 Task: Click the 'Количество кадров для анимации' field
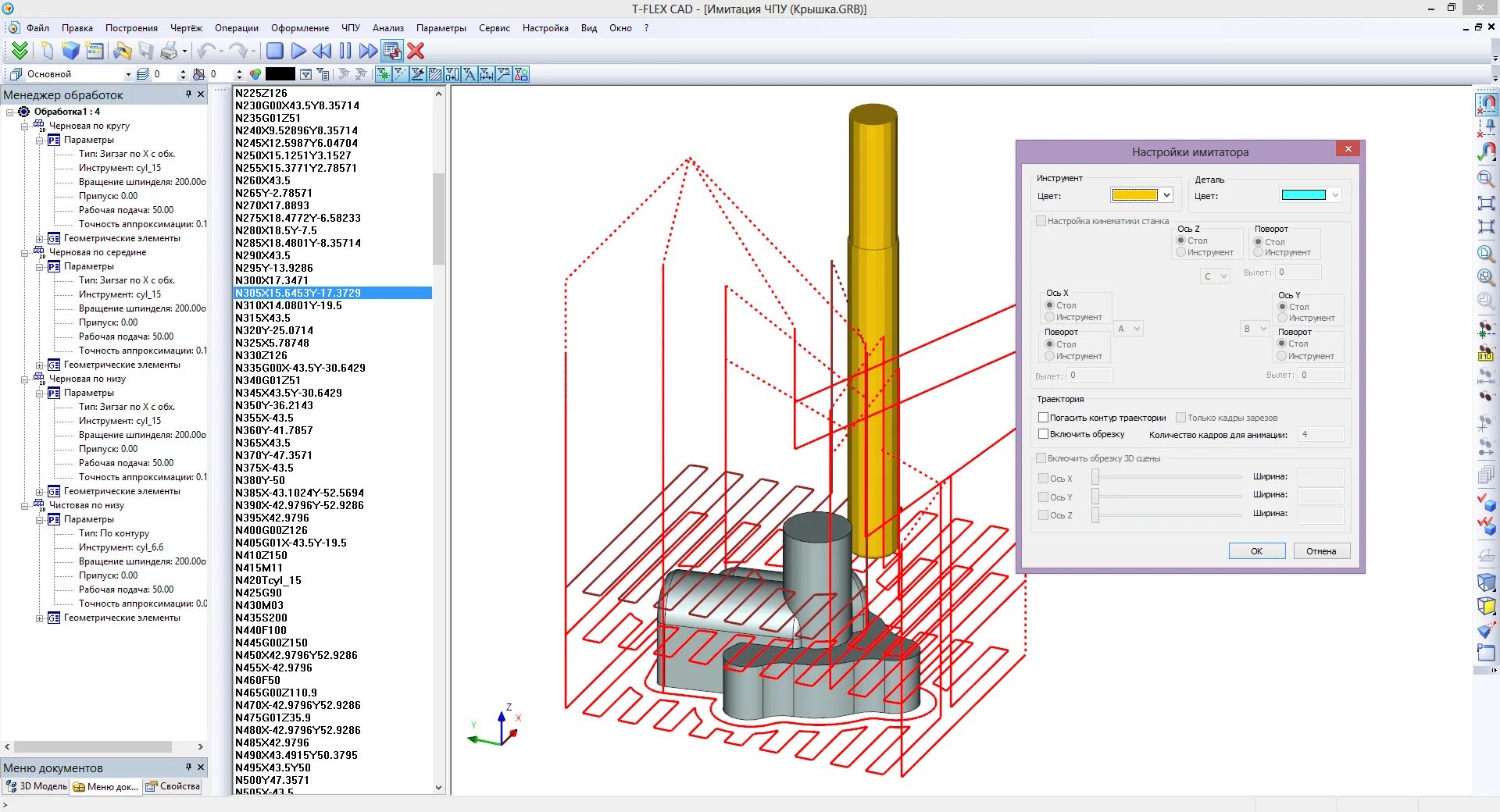1320,434
